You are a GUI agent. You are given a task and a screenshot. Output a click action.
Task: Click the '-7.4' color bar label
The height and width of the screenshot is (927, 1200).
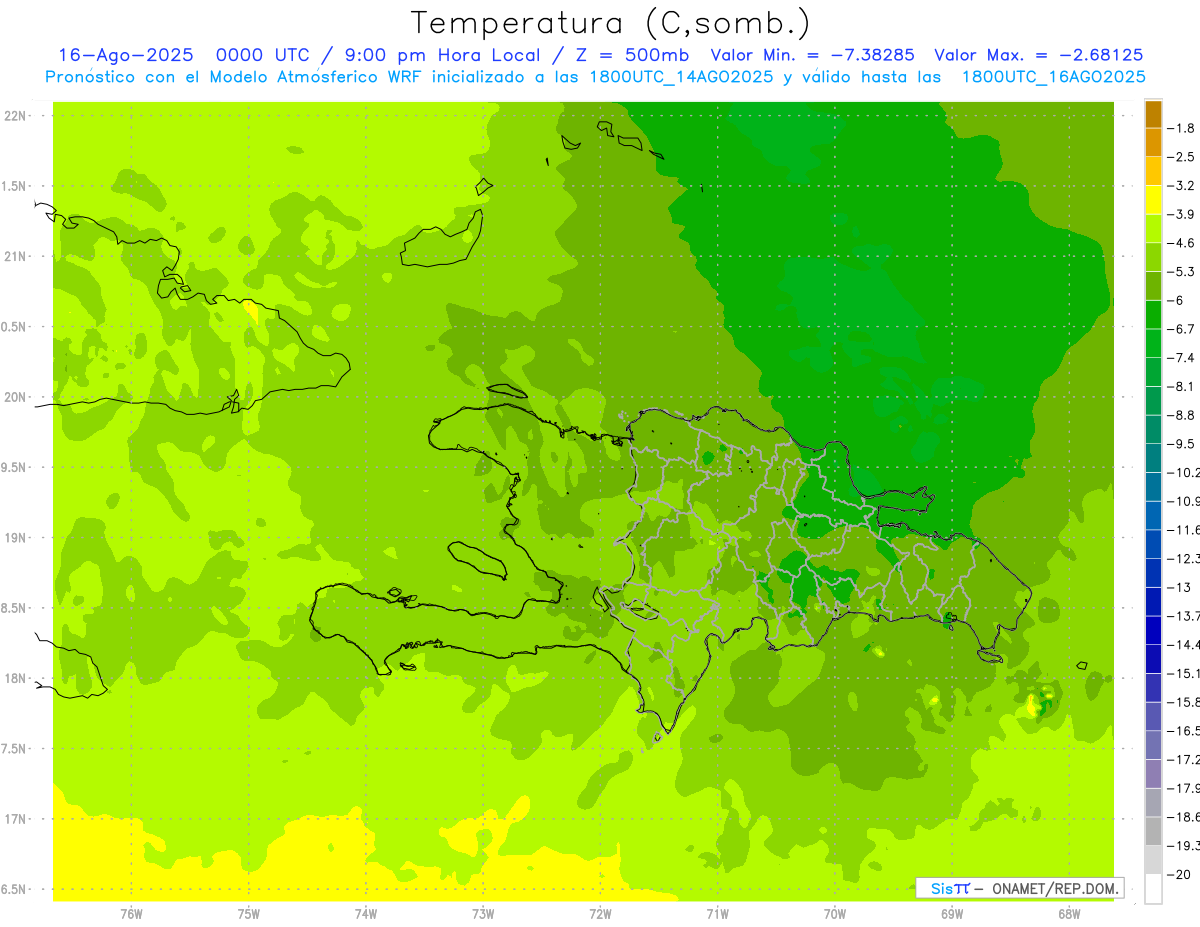coord(1181,358)
